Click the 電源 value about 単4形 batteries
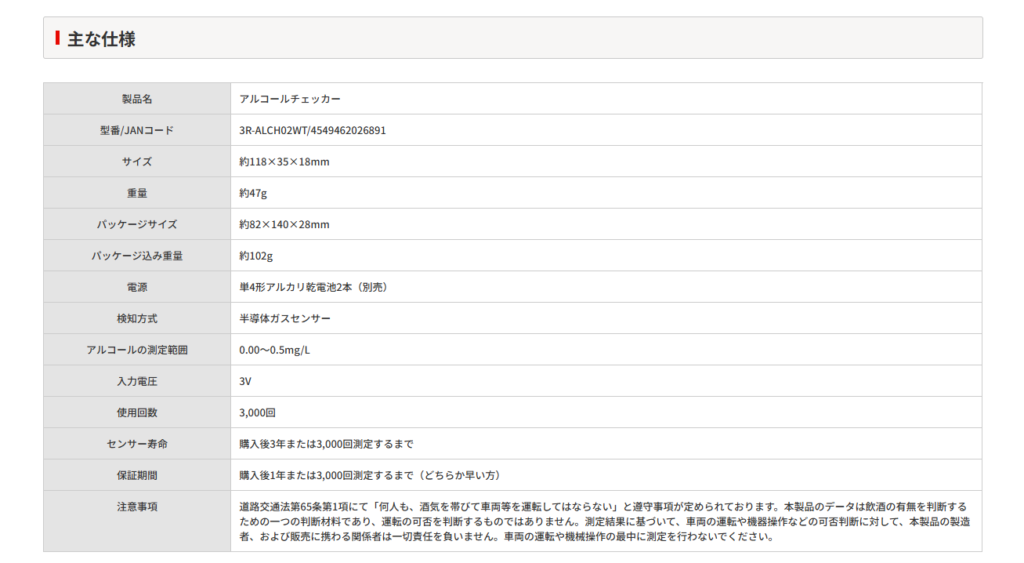 click(313, 287)
